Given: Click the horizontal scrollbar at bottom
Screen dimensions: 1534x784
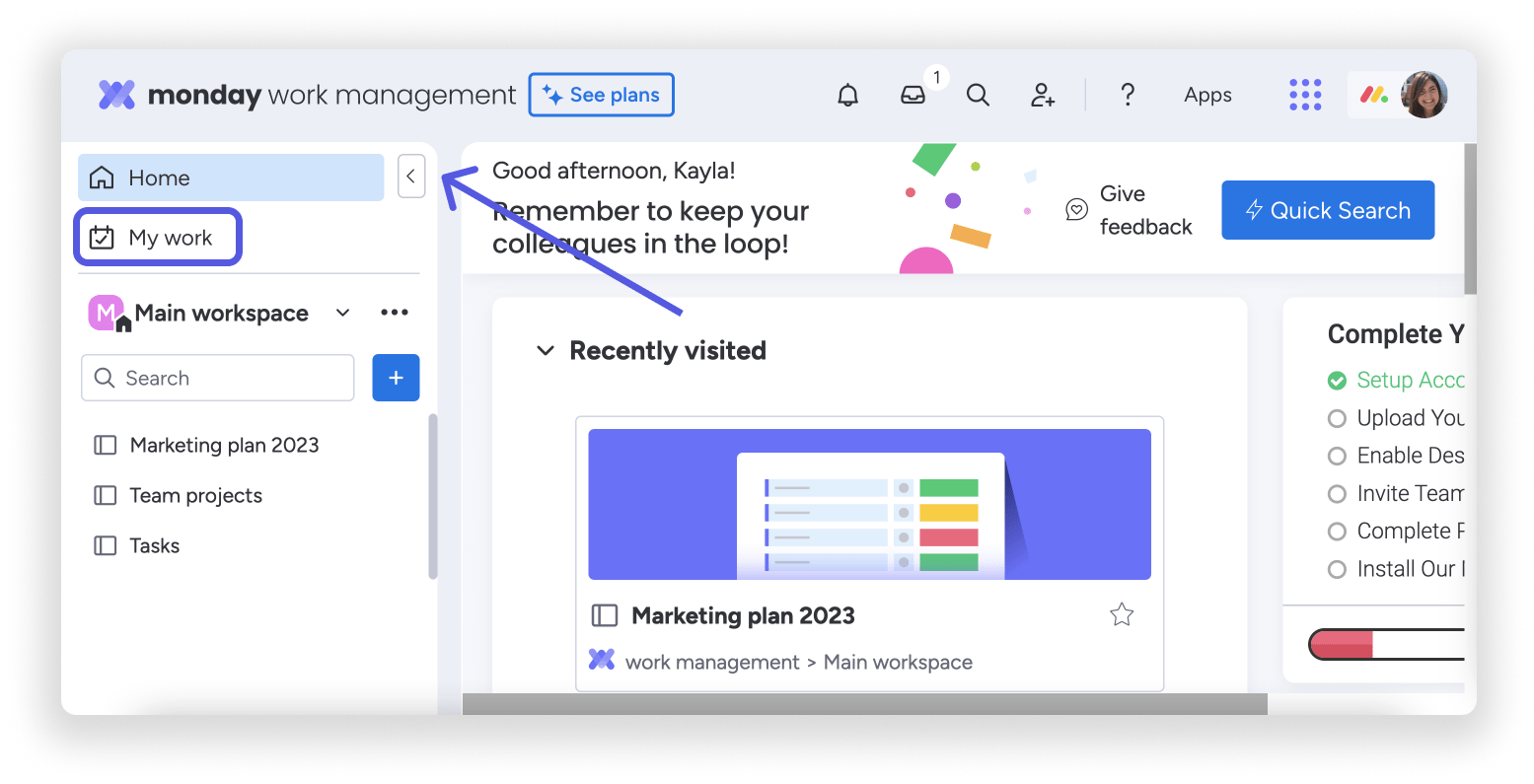Looking at the screenshot, I should click(x=864, y=703).
